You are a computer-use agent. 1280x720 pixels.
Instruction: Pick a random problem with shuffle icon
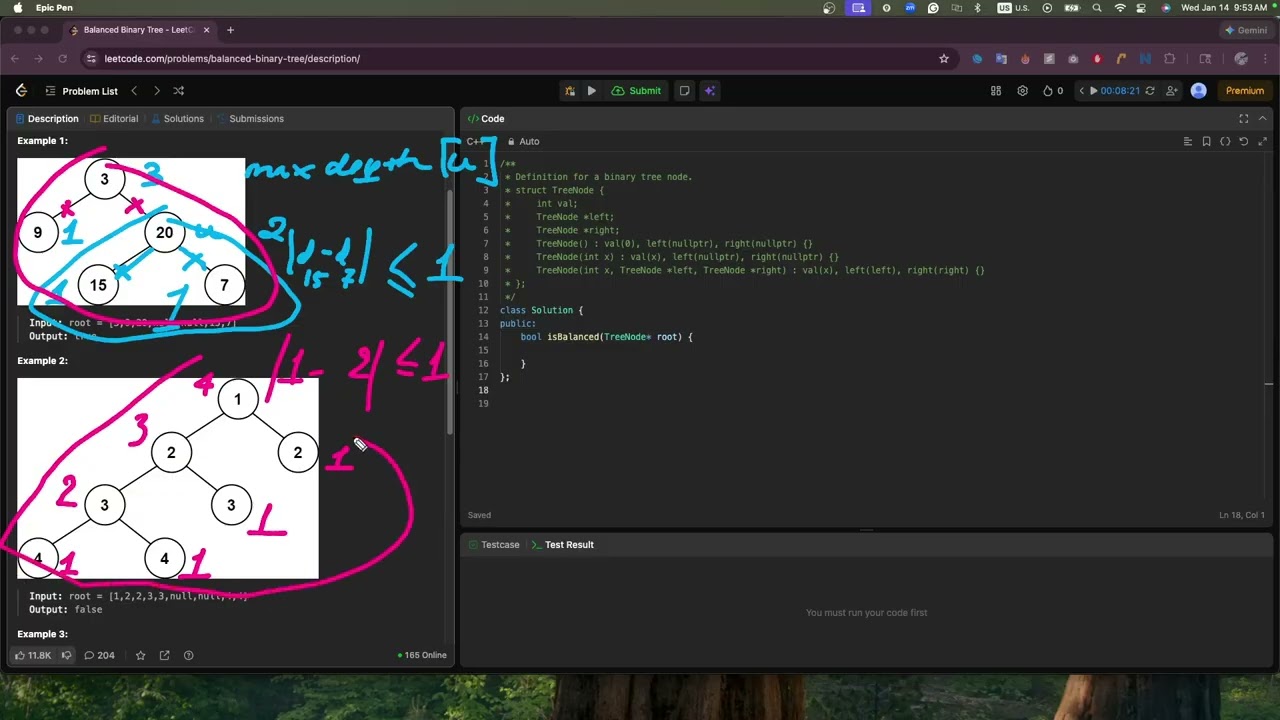(x=178, y=91)
